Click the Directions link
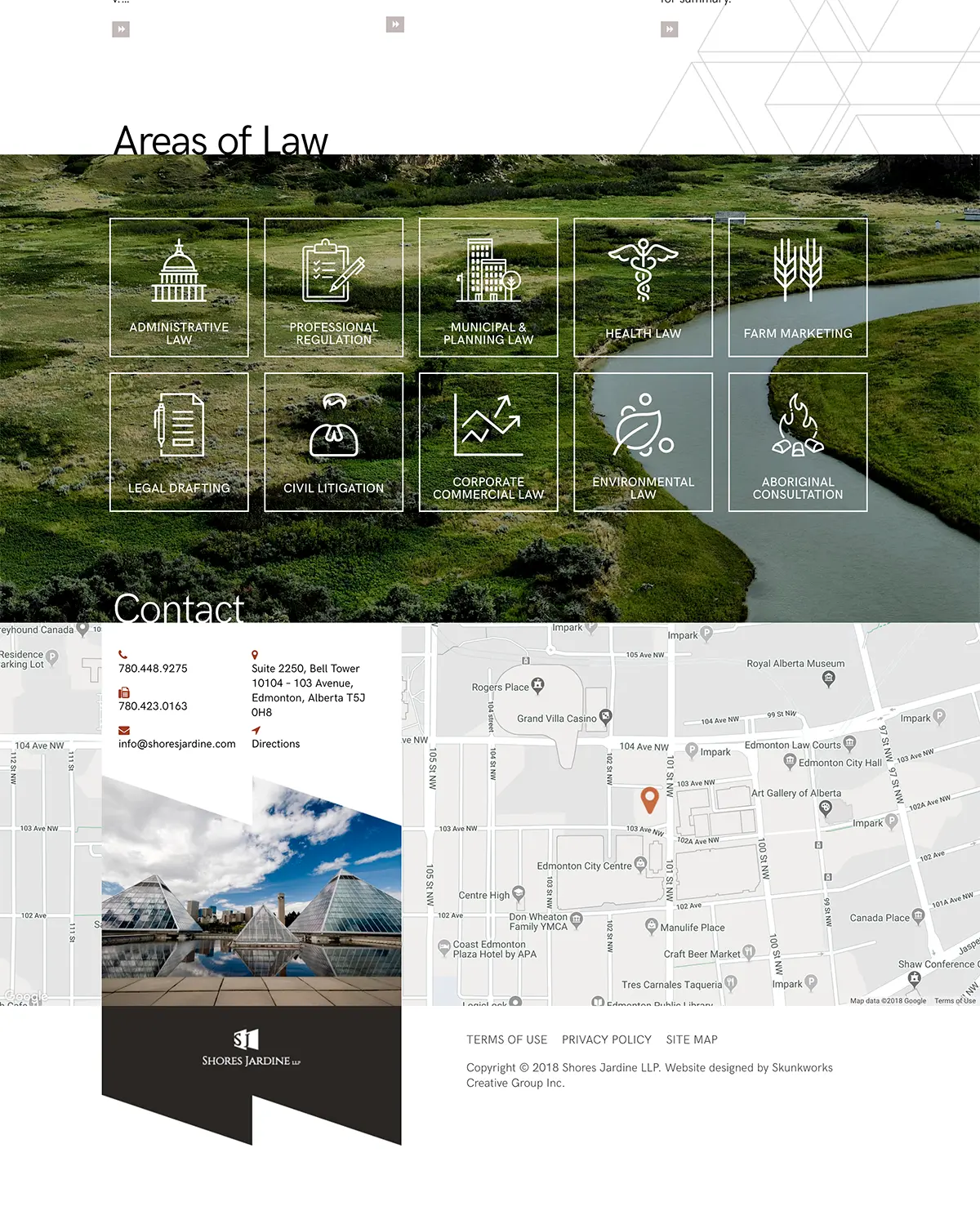This screenshot has height=1215, width=980. coord(276,744)
